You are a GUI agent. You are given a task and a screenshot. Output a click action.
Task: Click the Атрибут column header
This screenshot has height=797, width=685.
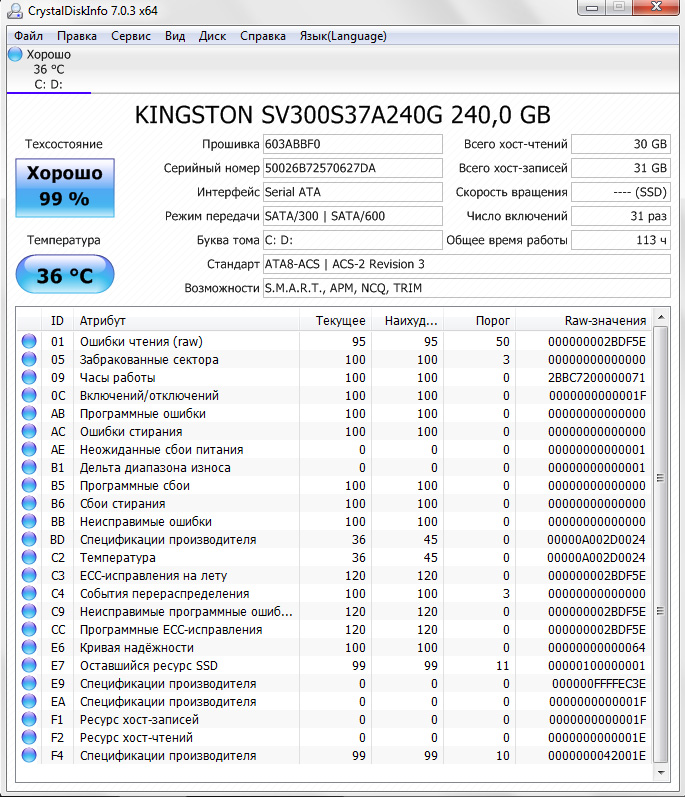coord(186,321)
